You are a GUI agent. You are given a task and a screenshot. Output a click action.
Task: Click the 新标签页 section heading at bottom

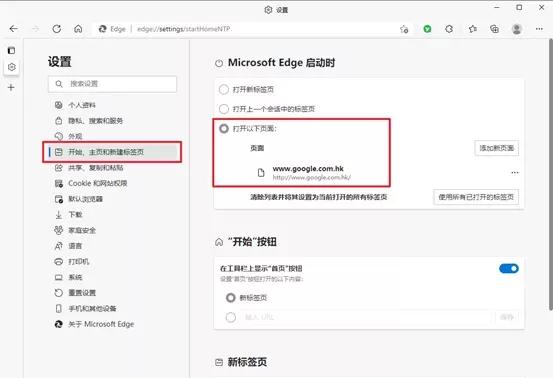pyautogui.click(x=247, y=362)
